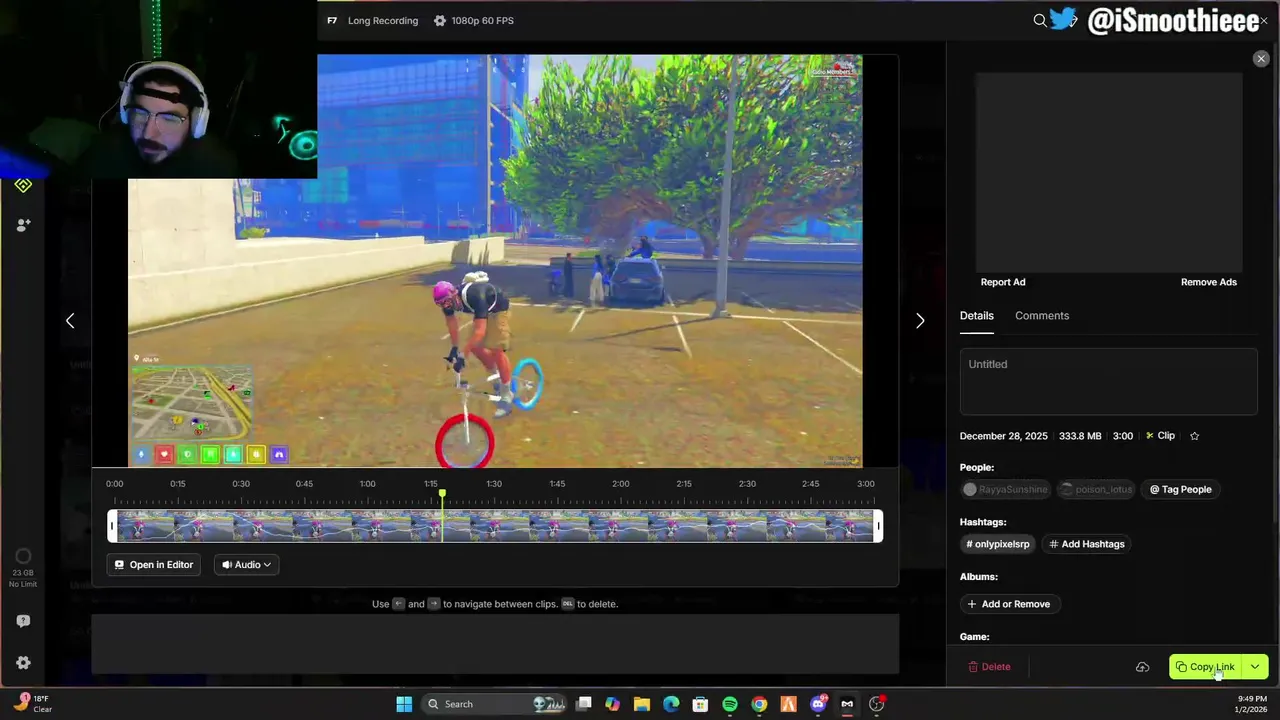Close the clip details panel
The height and width of the screenshot is (720, 1280).
coord(1261,59)
